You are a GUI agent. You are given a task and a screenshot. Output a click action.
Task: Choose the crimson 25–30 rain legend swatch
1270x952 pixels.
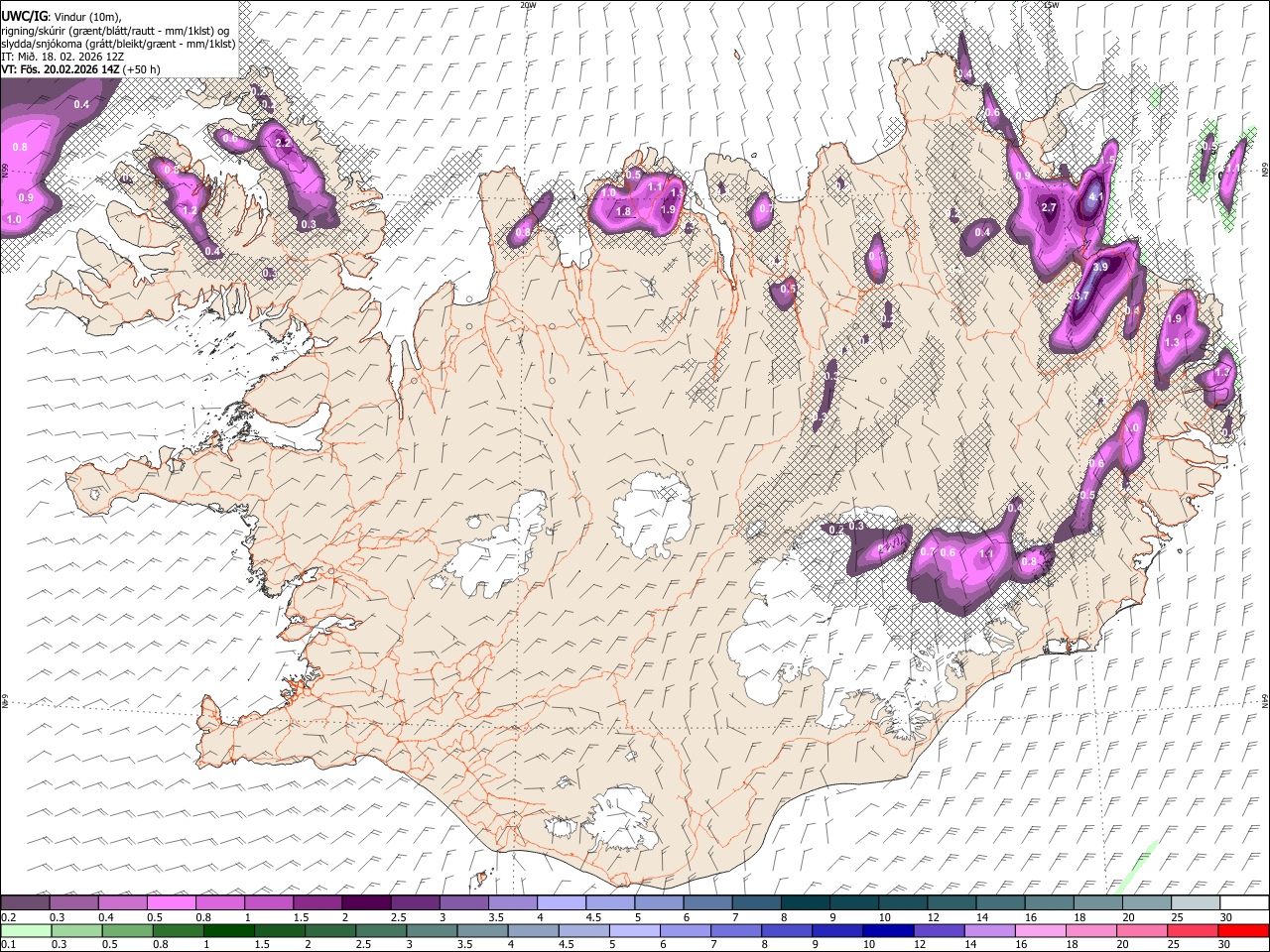pos(1192,930)
